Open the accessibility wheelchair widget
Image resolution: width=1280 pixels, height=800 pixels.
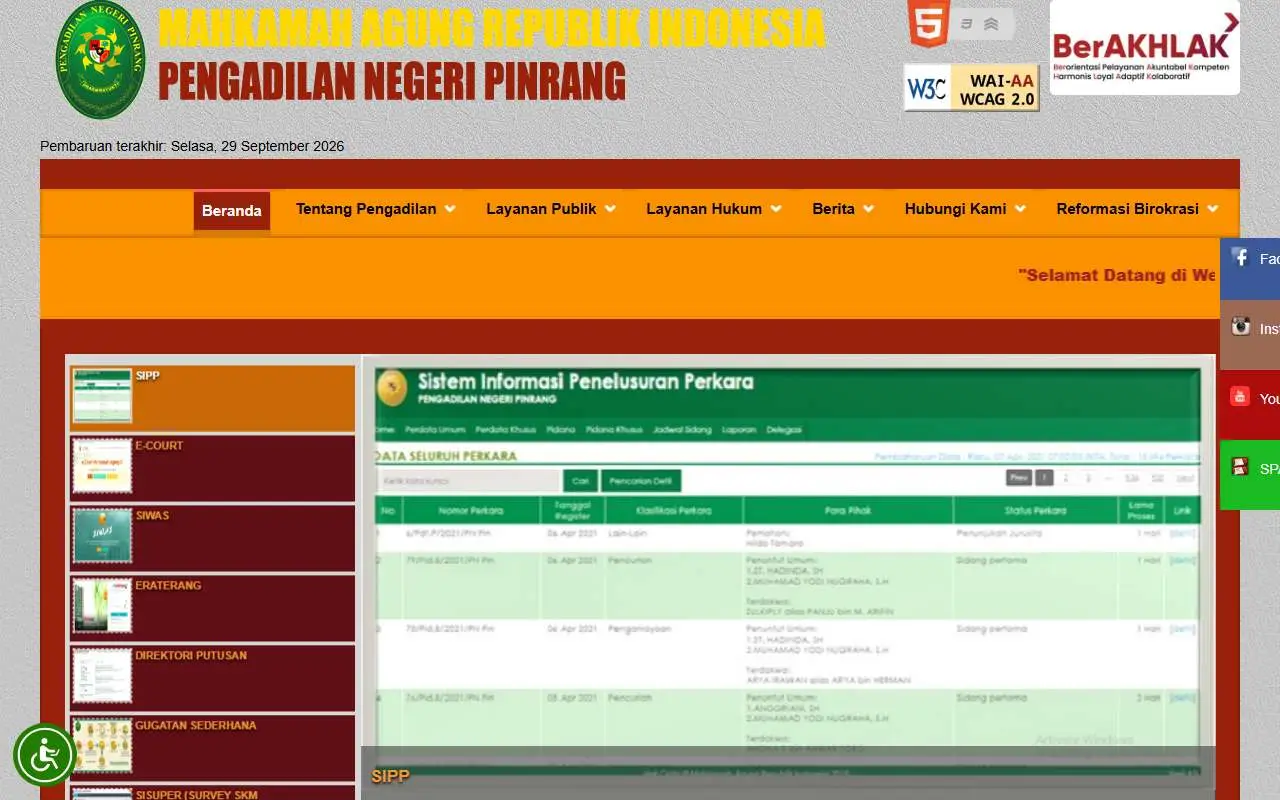[44, 755]
